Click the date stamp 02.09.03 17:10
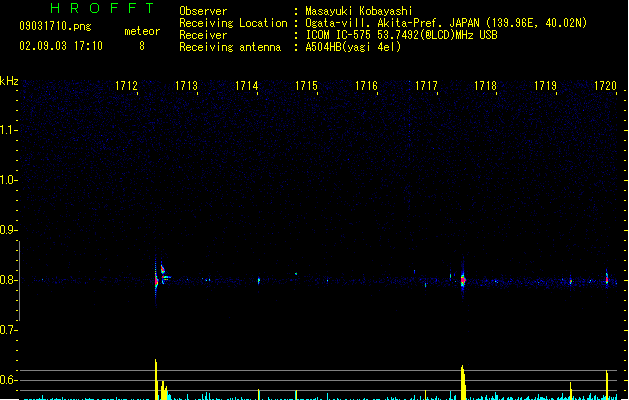This screenshot has width=629, height=400. [x=61, y=46]
